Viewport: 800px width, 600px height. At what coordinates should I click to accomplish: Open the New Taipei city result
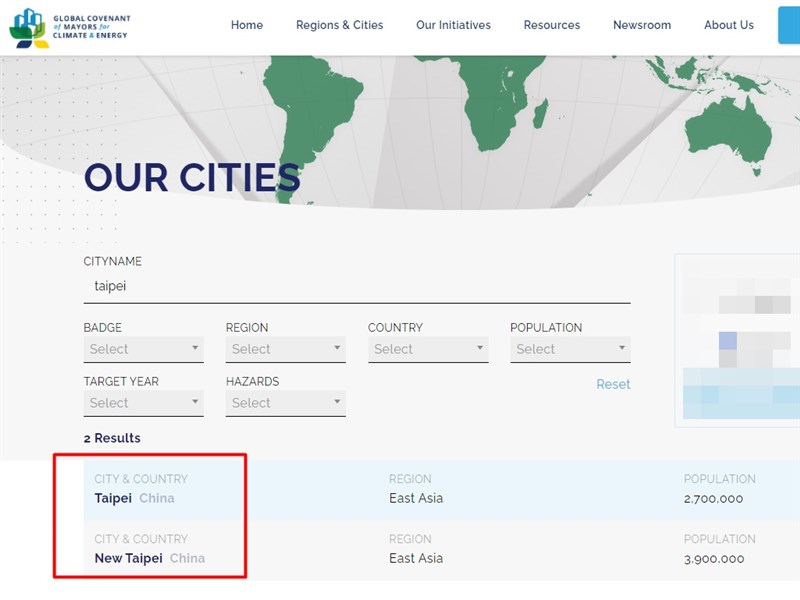pos(129,559)
